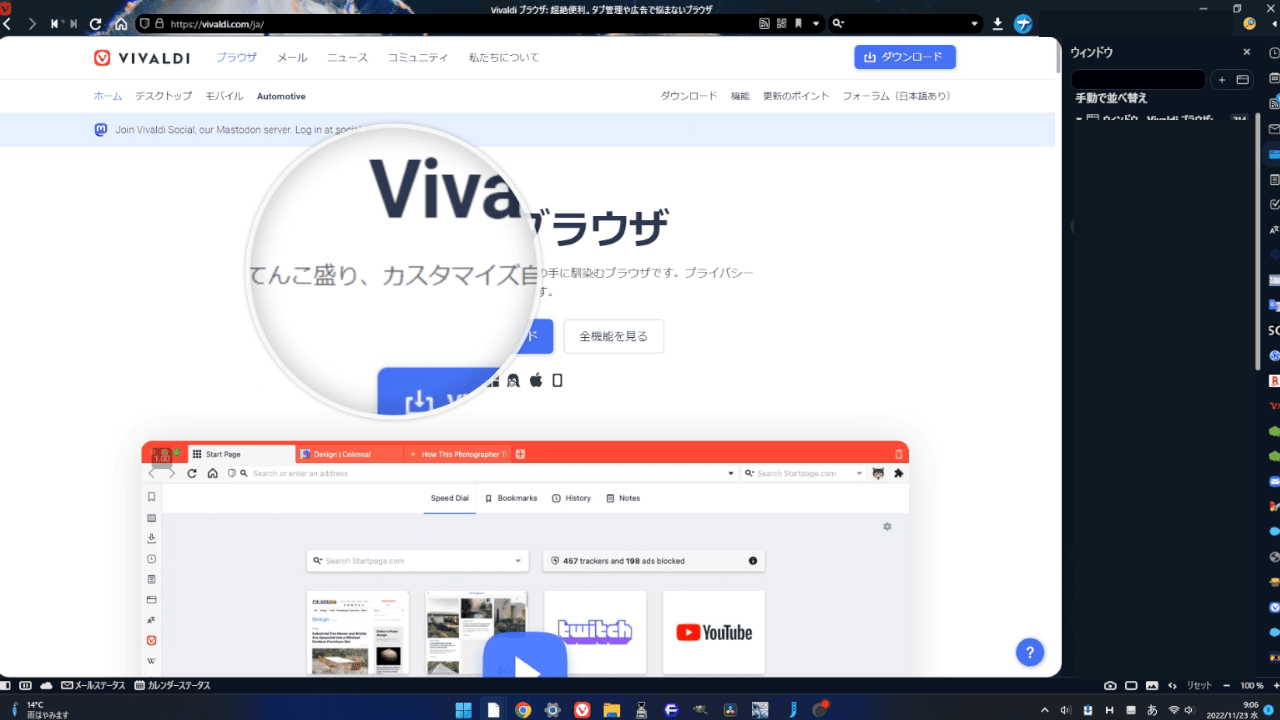
Task: Click the 手動で並べ替え sort label
Action: (1111, 98)
